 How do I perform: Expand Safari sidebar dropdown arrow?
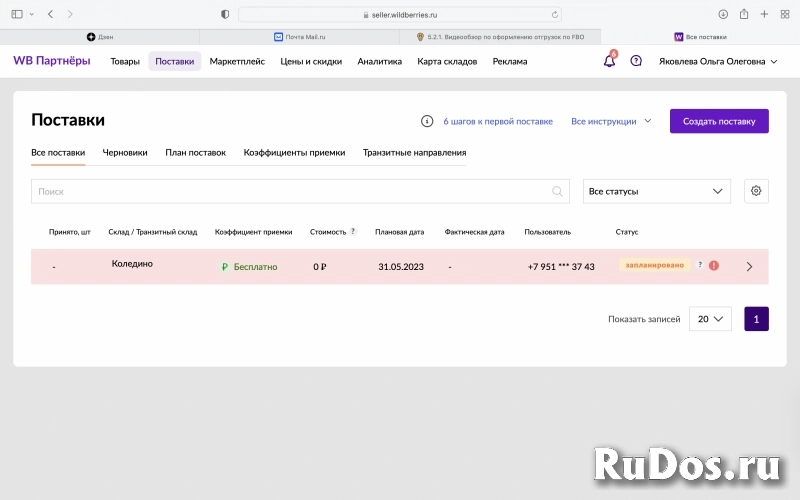pos(32,14)
